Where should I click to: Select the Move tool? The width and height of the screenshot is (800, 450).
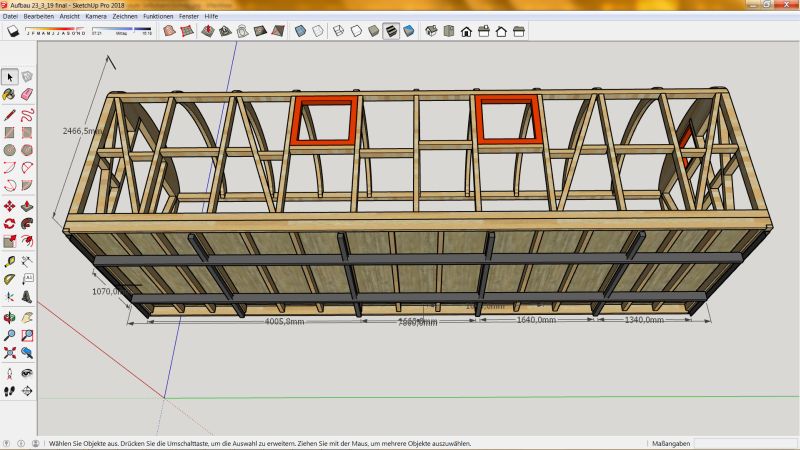[9, 205]
